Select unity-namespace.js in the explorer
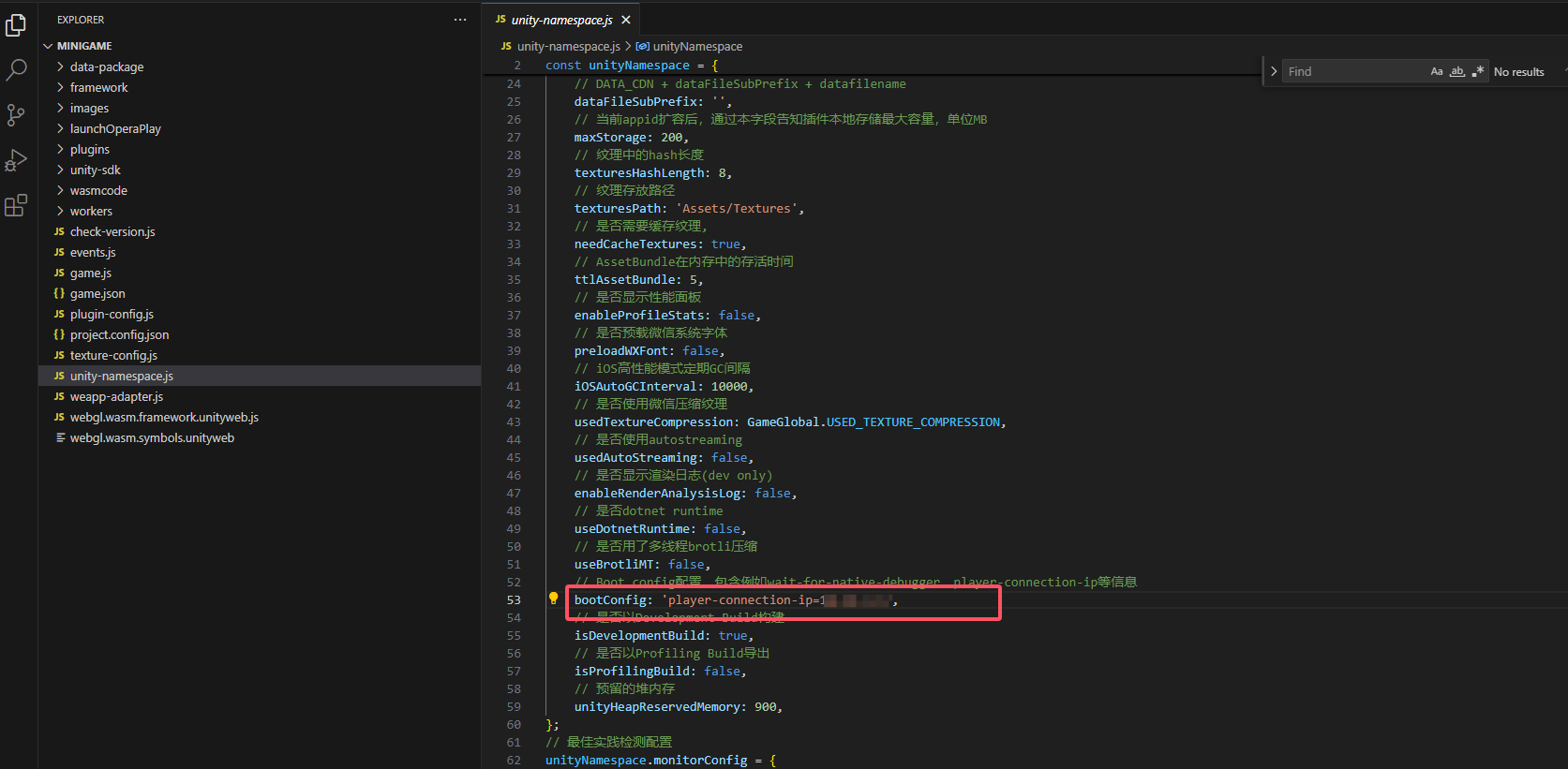 point(260,376)
